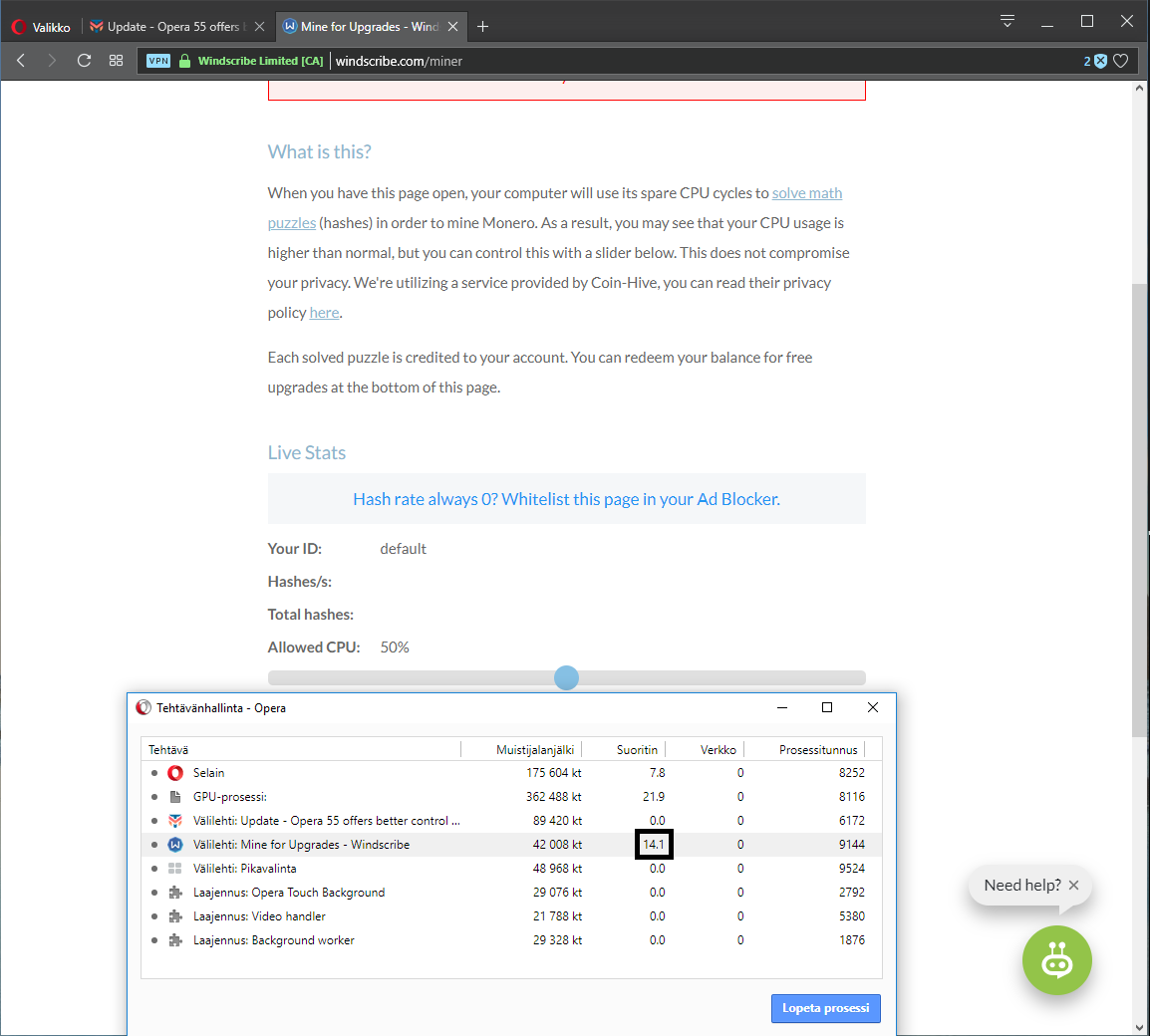Screen dimensions: 1150x1036
Task: Open the 'solve math puzzles' link
Action: (554, 207)
